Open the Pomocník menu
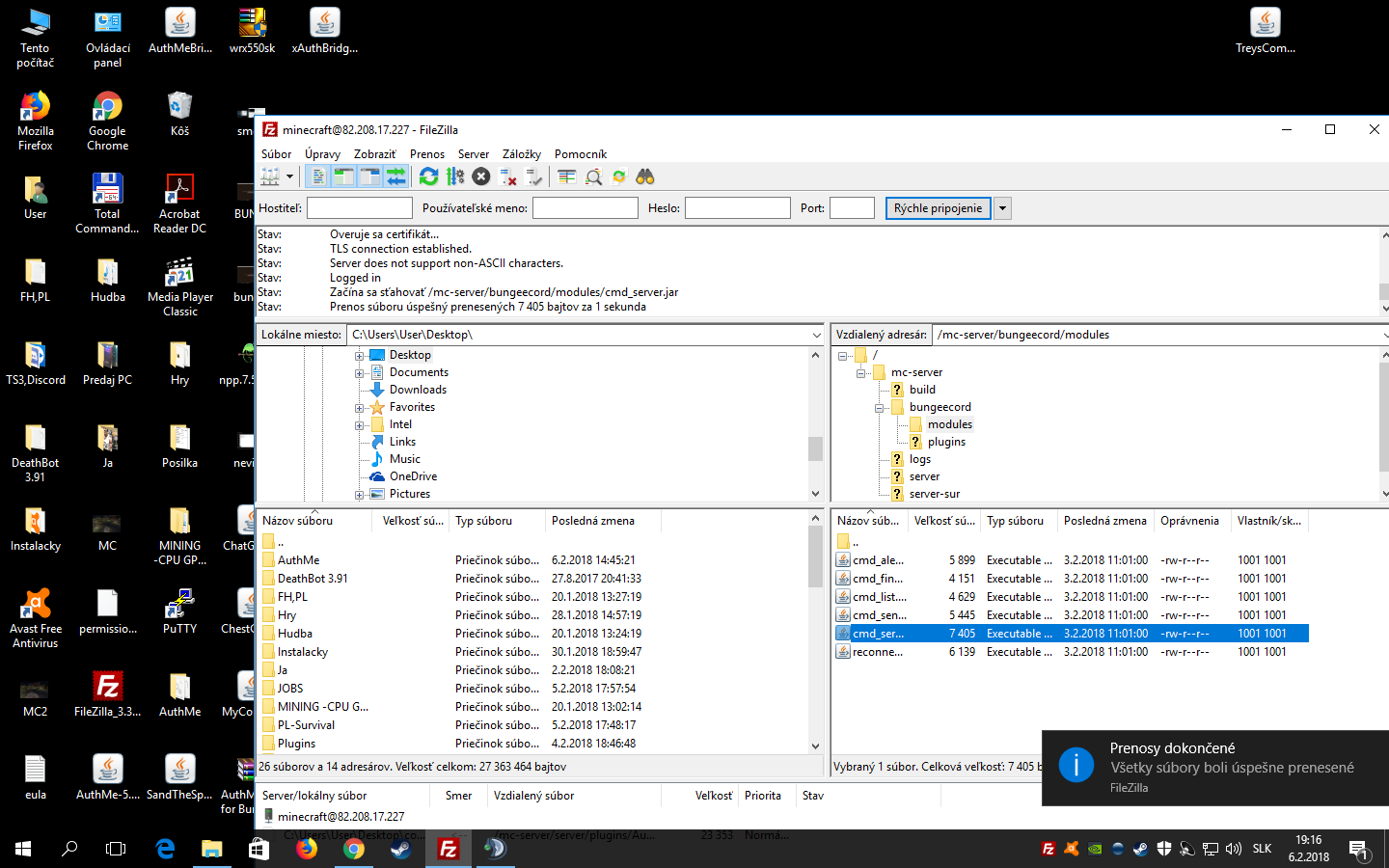 [581, 154]
